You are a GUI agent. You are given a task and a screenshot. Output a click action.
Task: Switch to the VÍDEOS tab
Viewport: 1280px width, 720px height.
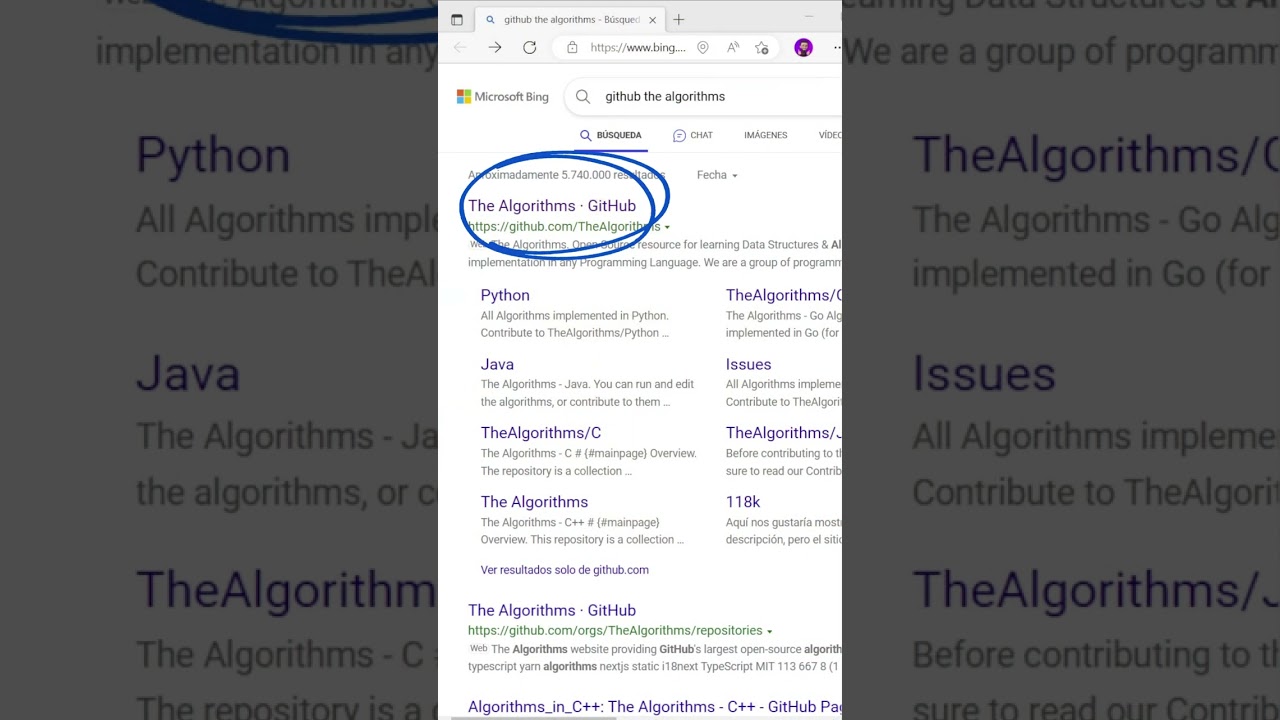click(x=830, y=135)
